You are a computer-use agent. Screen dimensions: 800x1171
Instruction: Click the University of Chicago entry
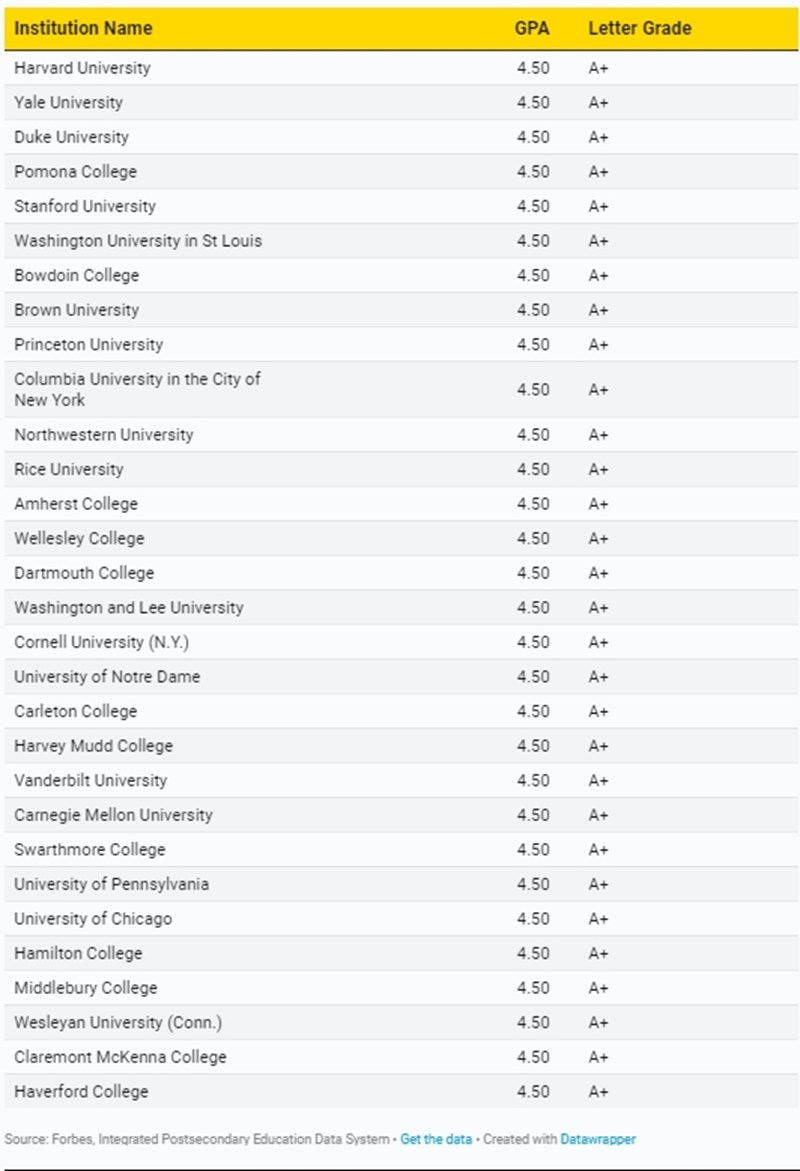click(93, 919)
